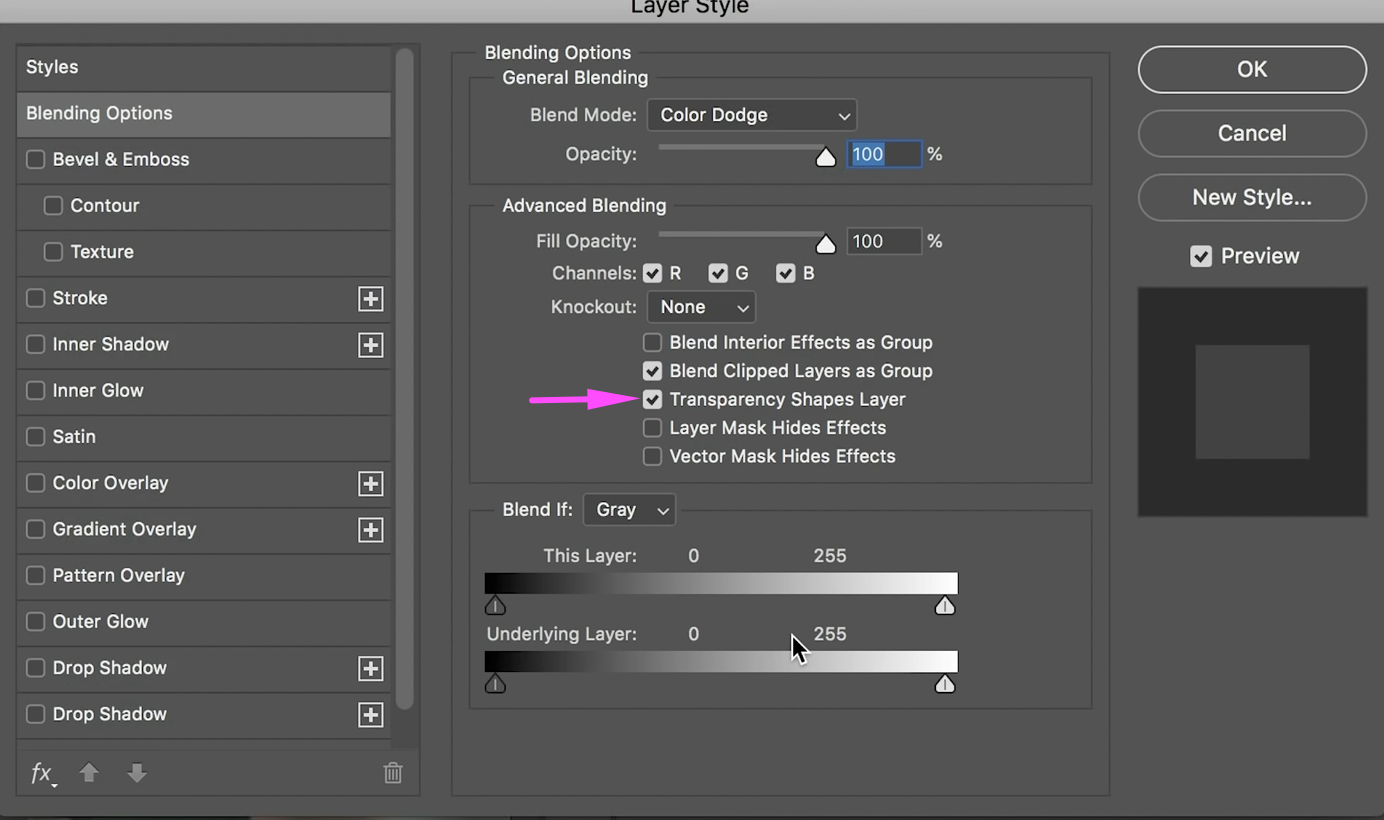
Task: Select the Stroke row in the effects list
Action: 204,298
